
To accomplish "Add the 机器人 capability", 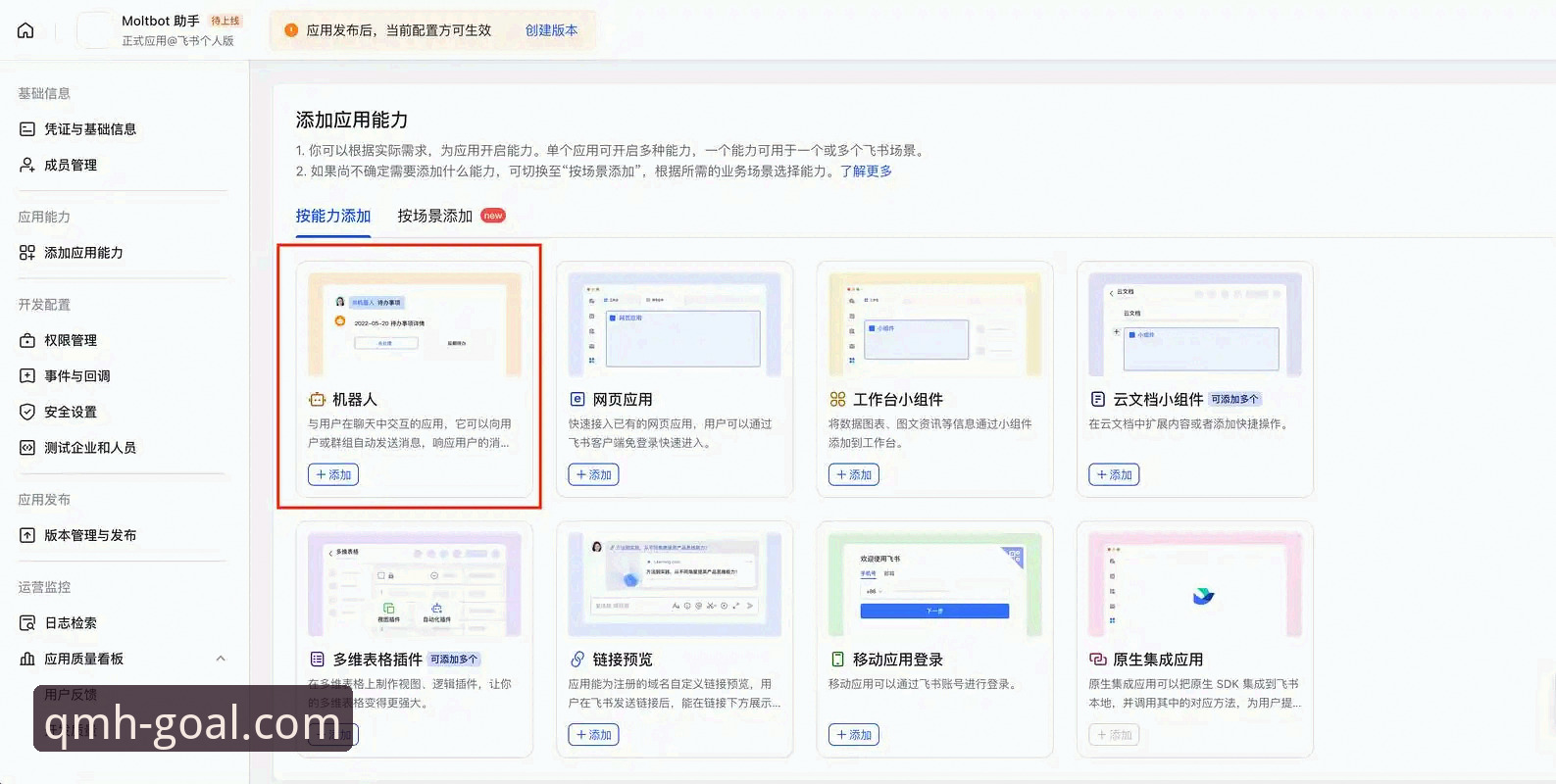I will [333, 475].
